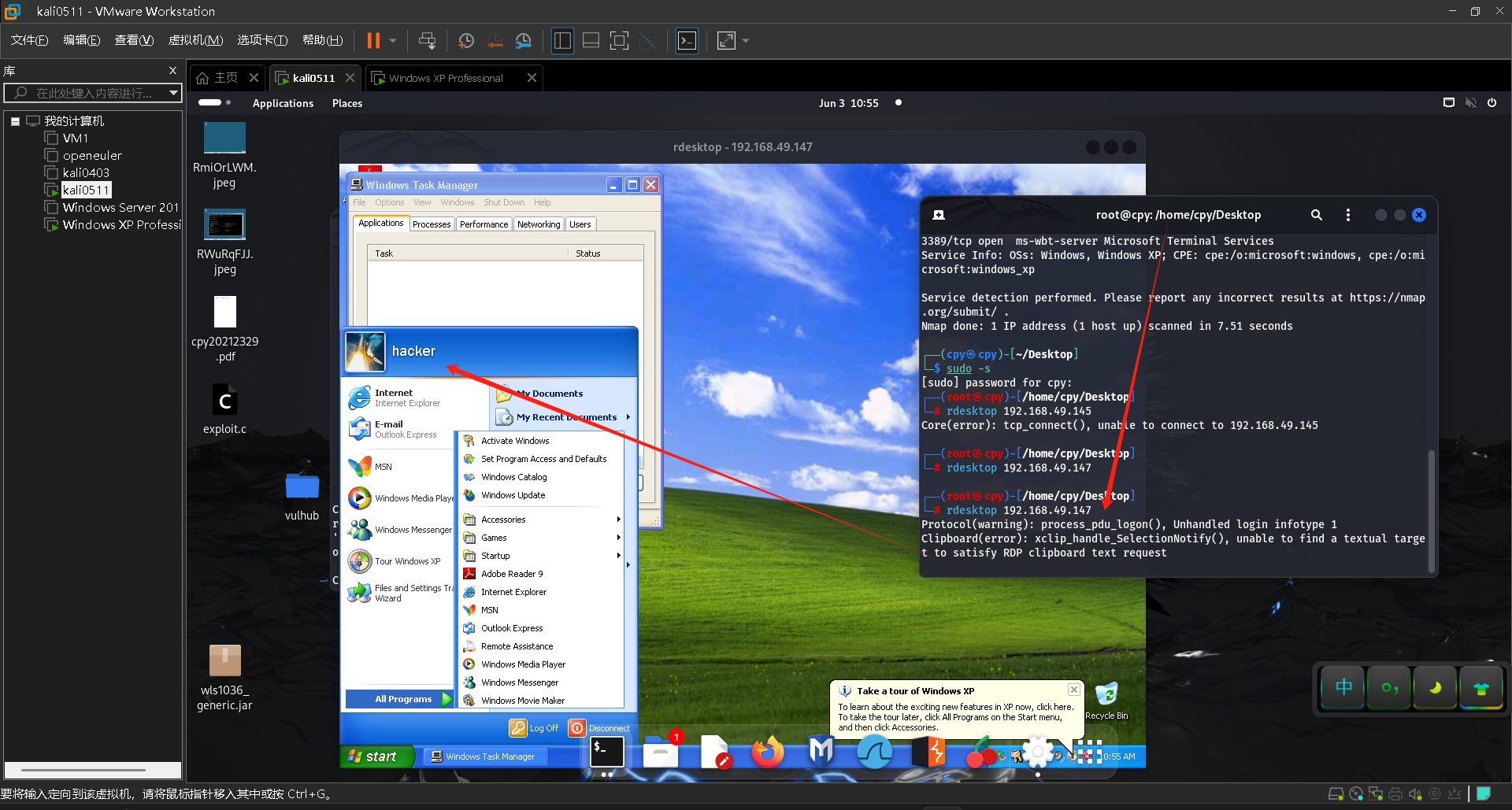Click Disconnect in the XP Start menu

point(599,728)
